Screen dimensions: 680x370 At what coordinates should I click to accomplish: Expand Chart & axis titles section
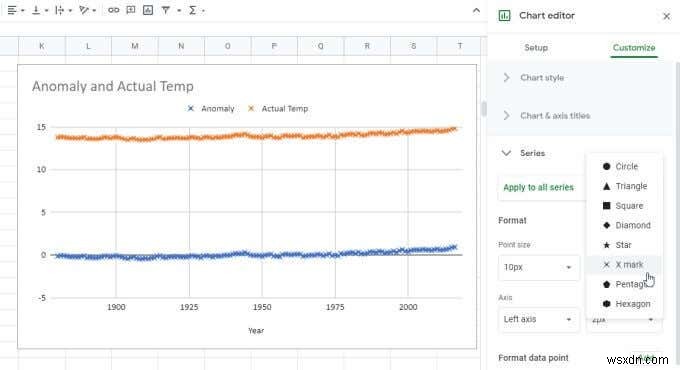coord(579,116)
